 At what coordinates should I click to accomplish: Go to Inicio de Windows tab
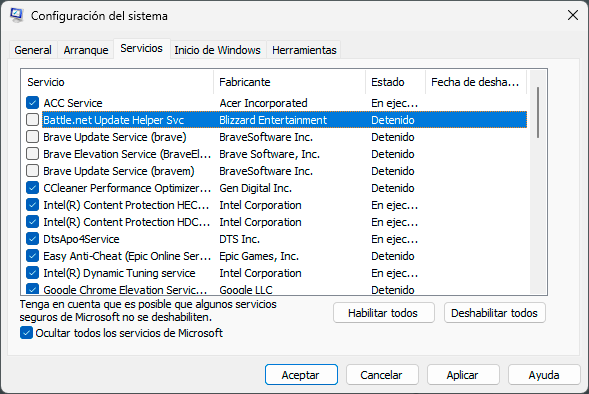pos(217,50)
